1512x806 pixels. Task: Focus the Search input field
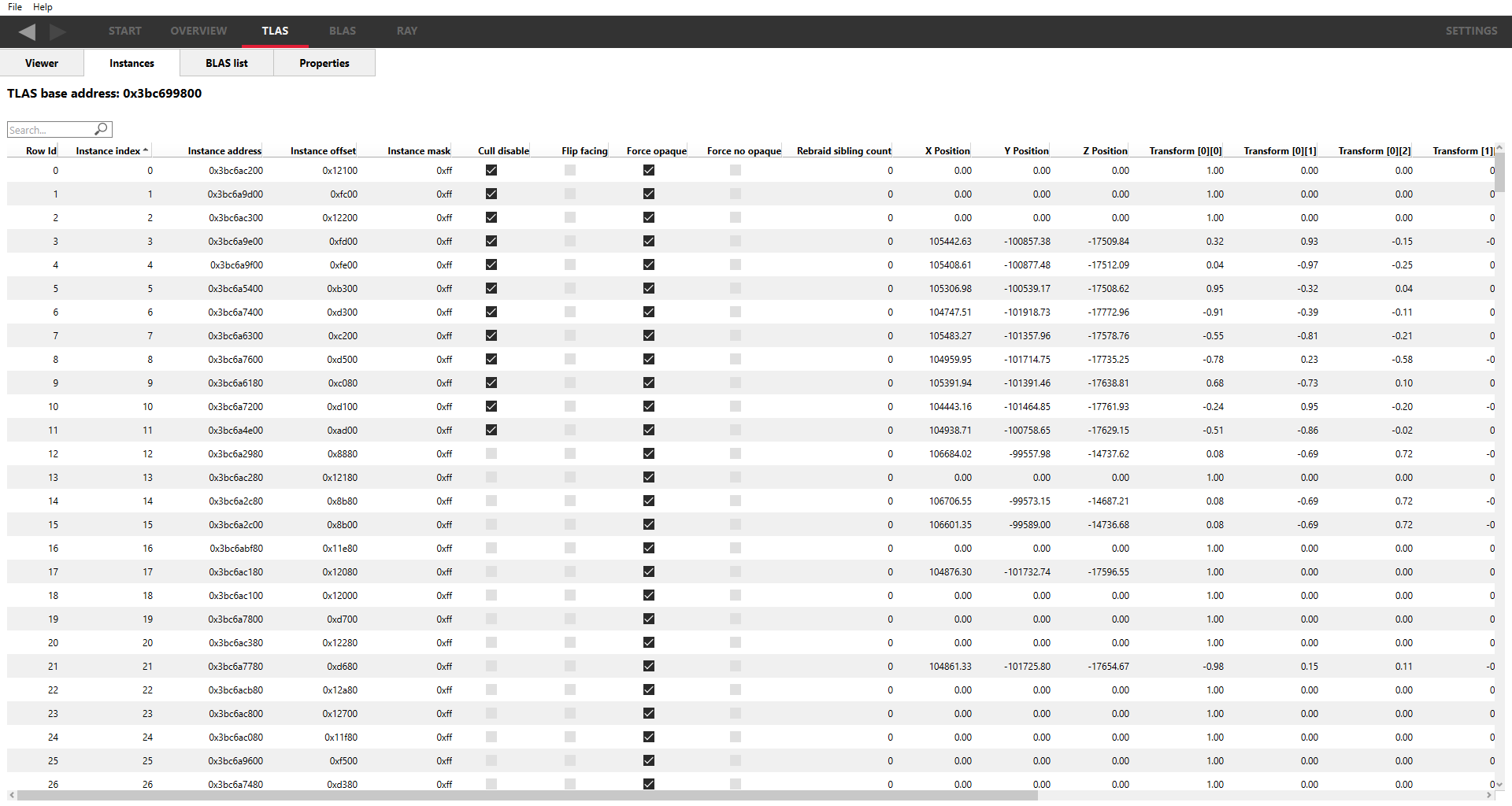point(50,130)
